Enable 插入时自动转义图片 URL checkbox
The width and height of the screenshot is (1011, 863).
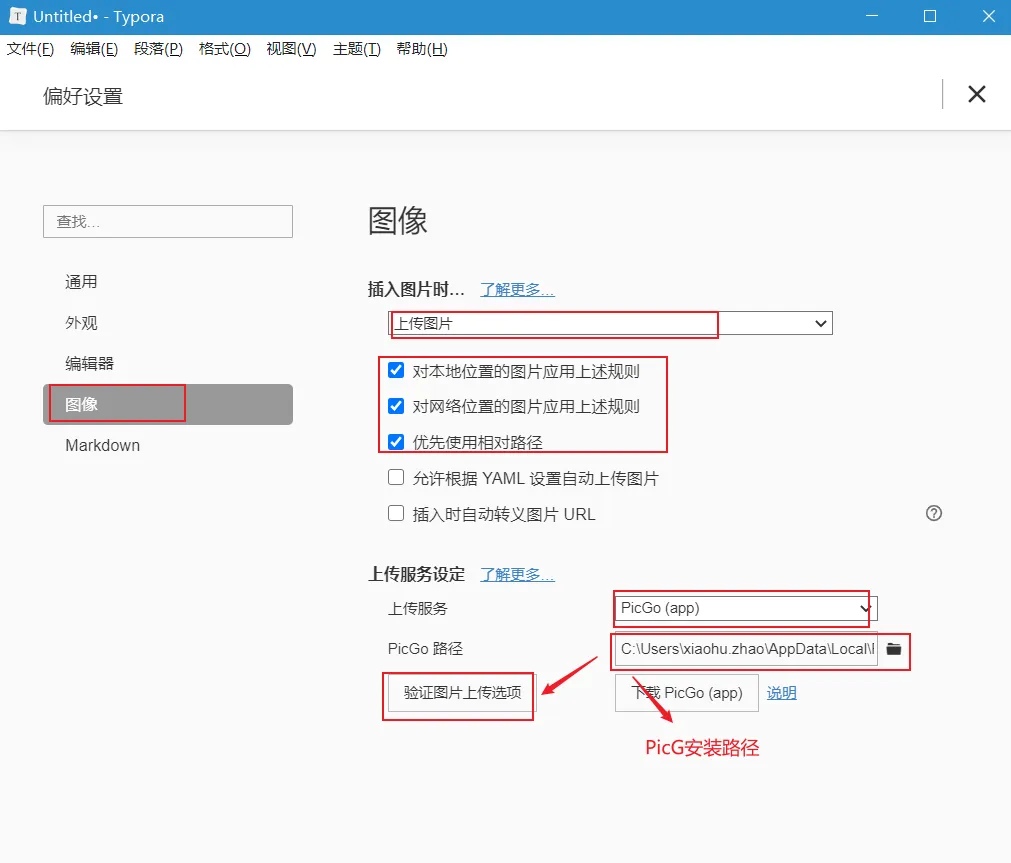[x=396, y=514]
